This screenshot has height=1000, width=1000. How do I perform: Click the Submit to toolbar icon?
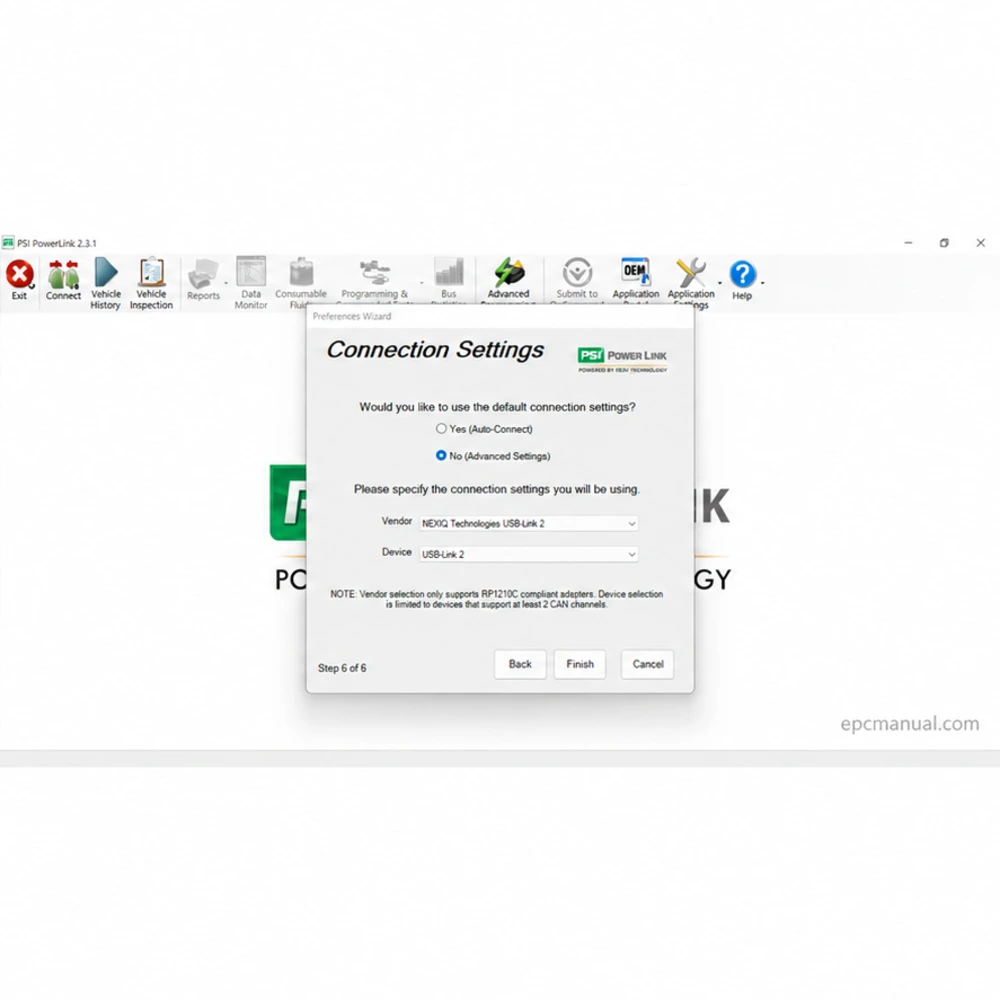577,273
